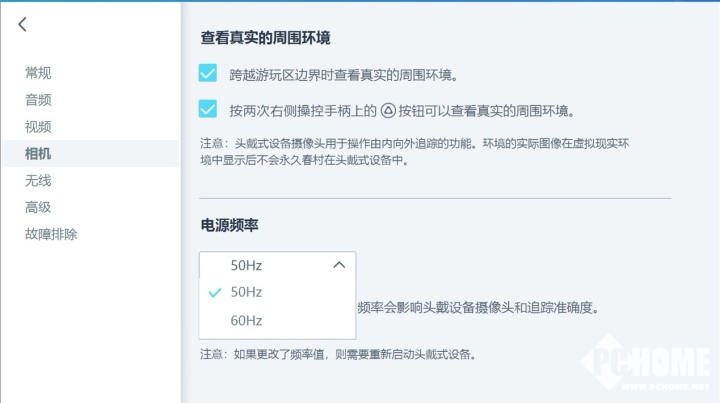The width and height of the screenshot is (720, 403).
Task: Open 高级 settings page
Action: [38, 207]
